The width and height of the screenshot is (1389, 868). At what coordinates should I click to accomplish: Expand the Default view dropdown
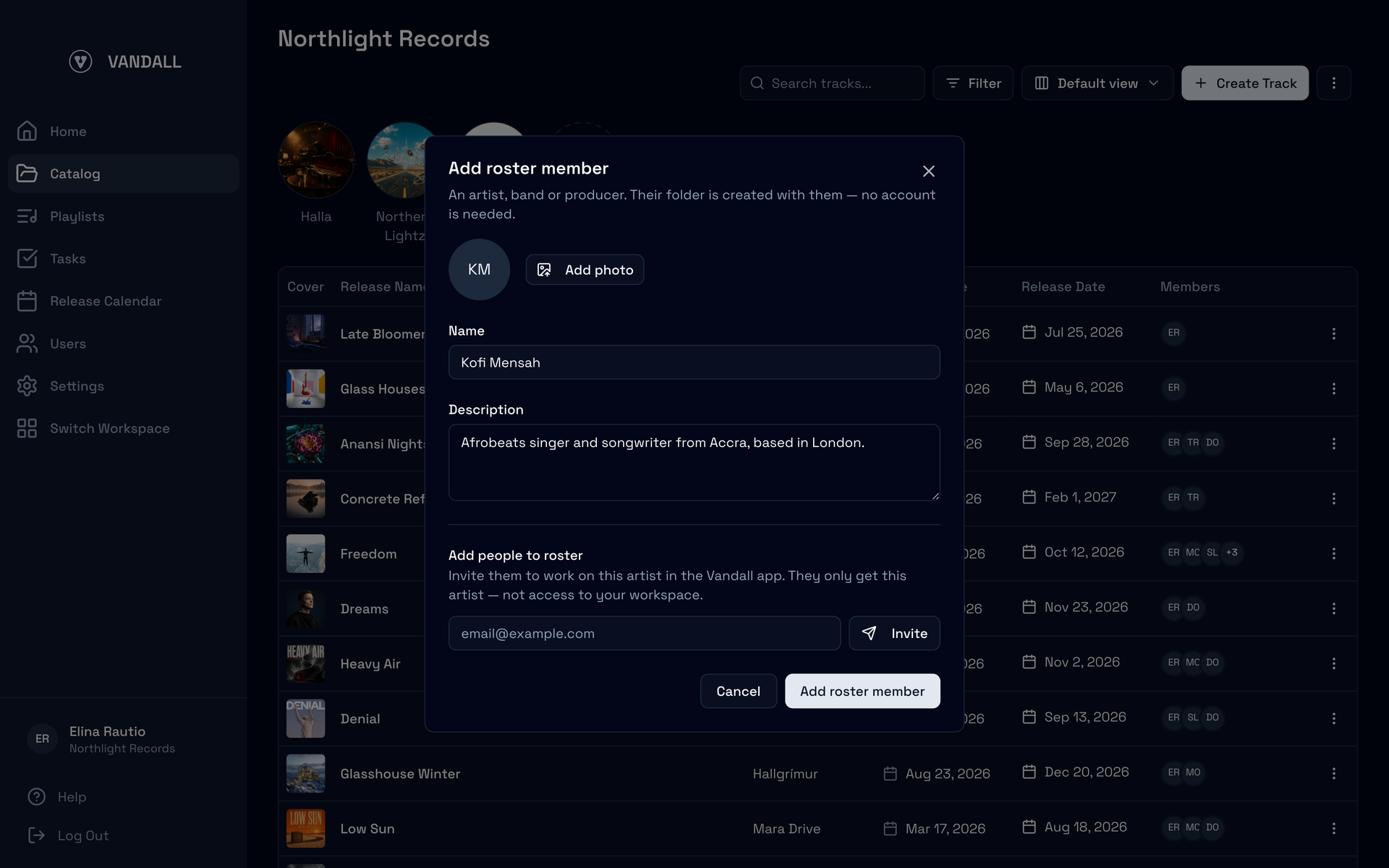click(1097, 83)
